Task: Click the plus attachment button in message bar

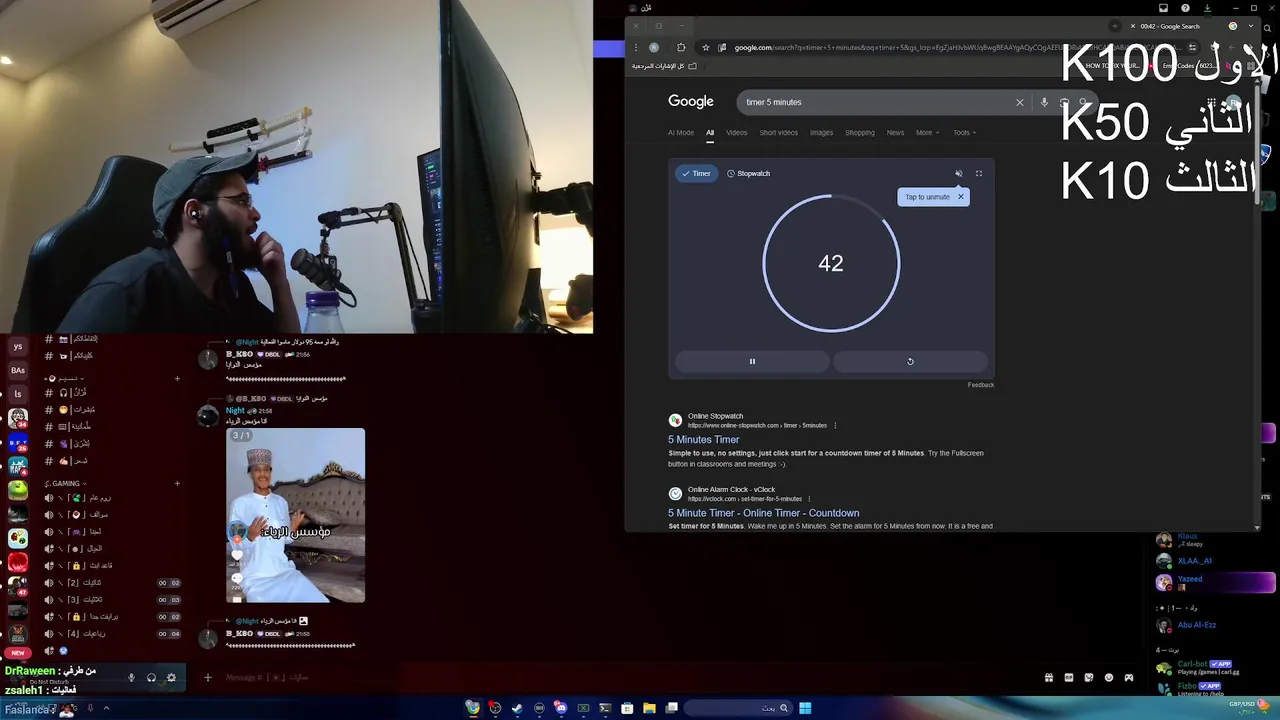Action: point(207,677)
